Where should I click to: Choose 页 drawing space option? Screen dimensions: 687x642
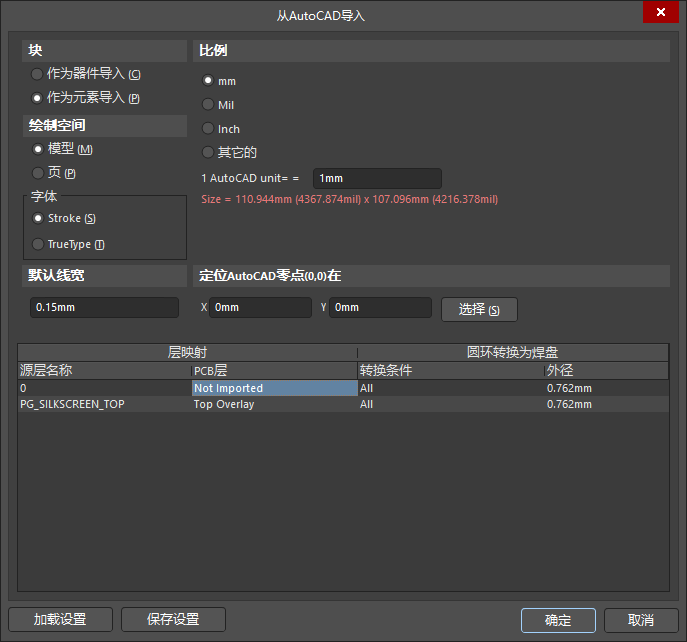tap(38, 173)
